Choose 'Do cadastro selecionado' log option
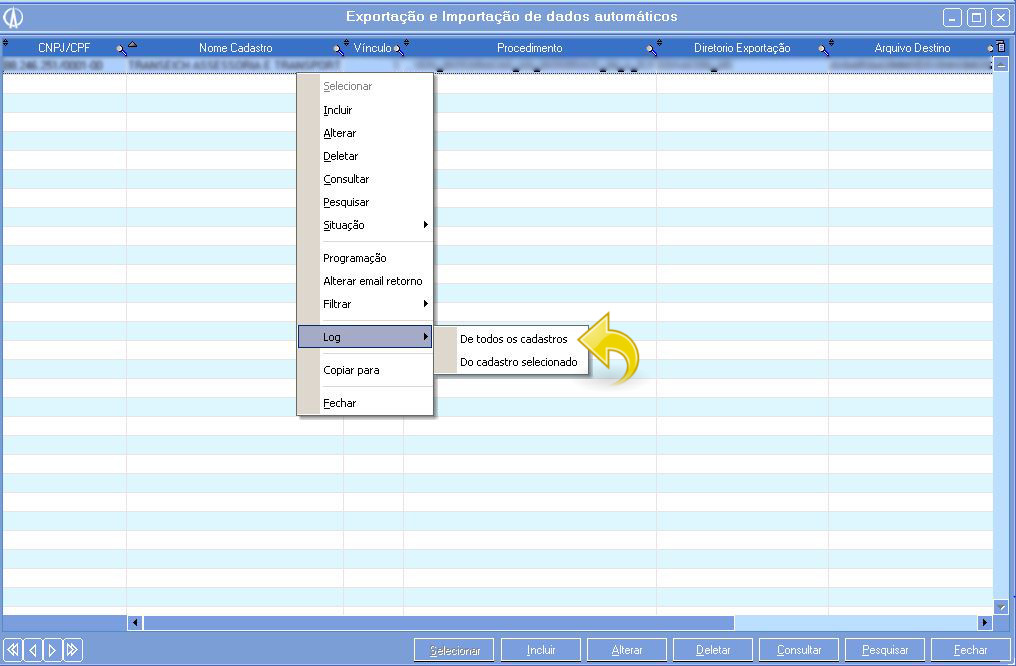 tap(518, 362)
